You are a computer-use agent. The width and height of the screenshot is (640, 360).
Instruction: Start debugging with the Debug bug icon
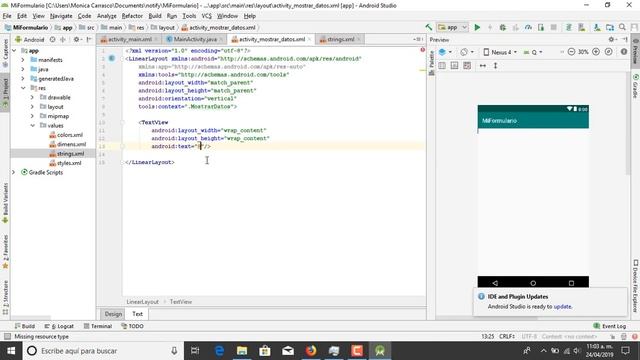(x=503, y=27)
